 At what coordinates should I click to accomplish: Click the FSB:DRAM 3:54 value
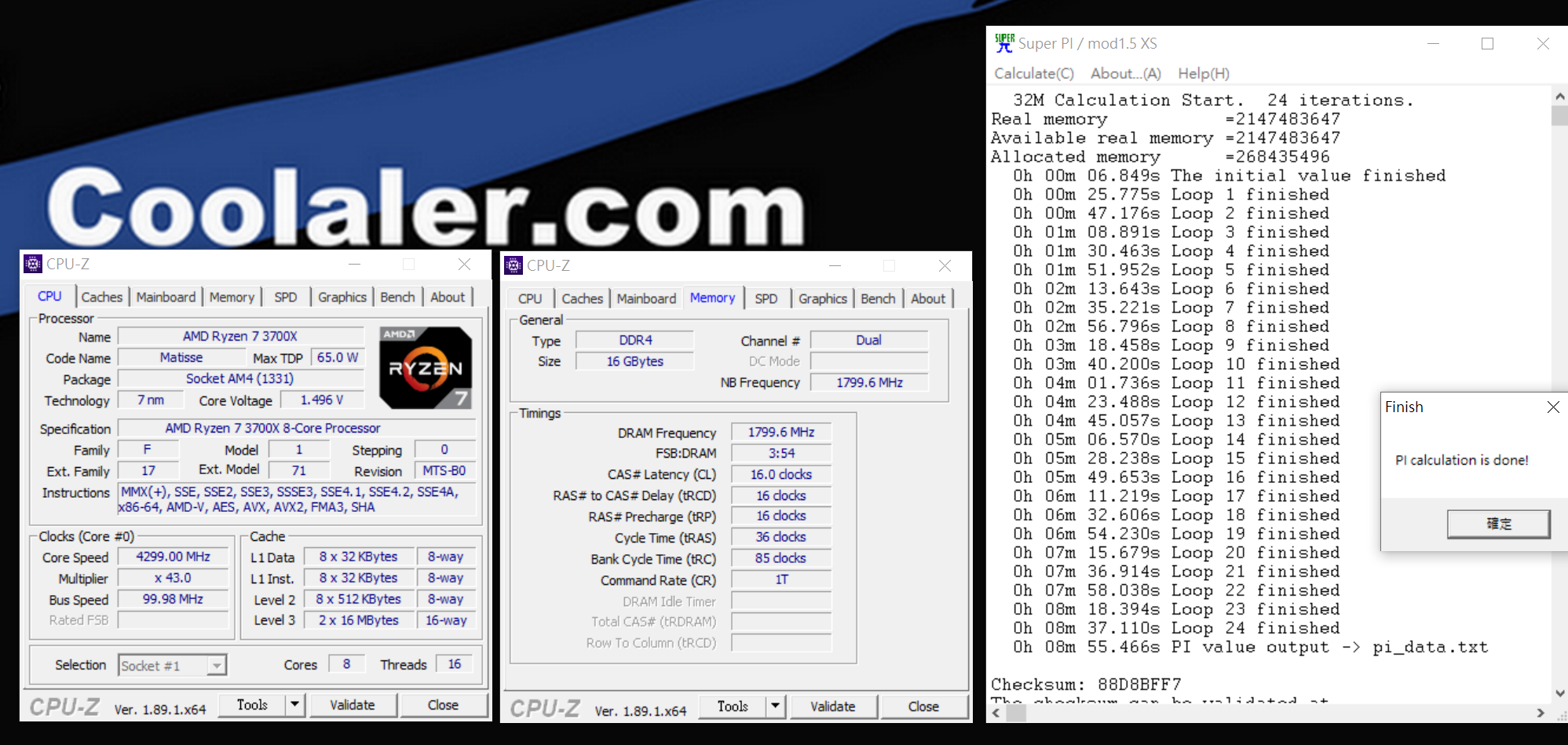click(x=780, y=453)
